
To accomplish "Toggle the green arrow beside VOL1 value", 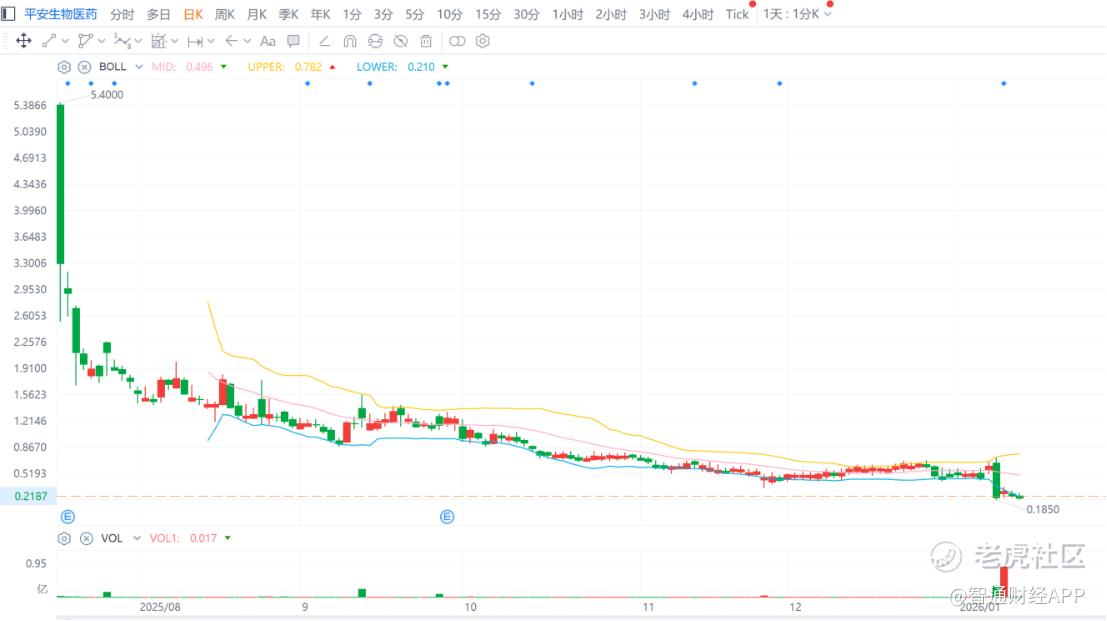I will (x=228, y=538).
